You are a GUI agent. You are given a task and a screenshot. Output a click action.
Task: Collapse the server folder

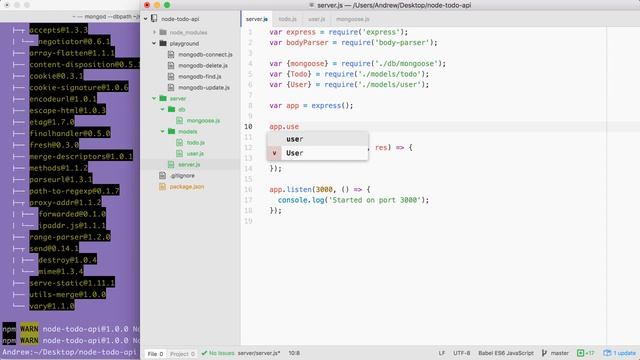(x=154, y=98)
